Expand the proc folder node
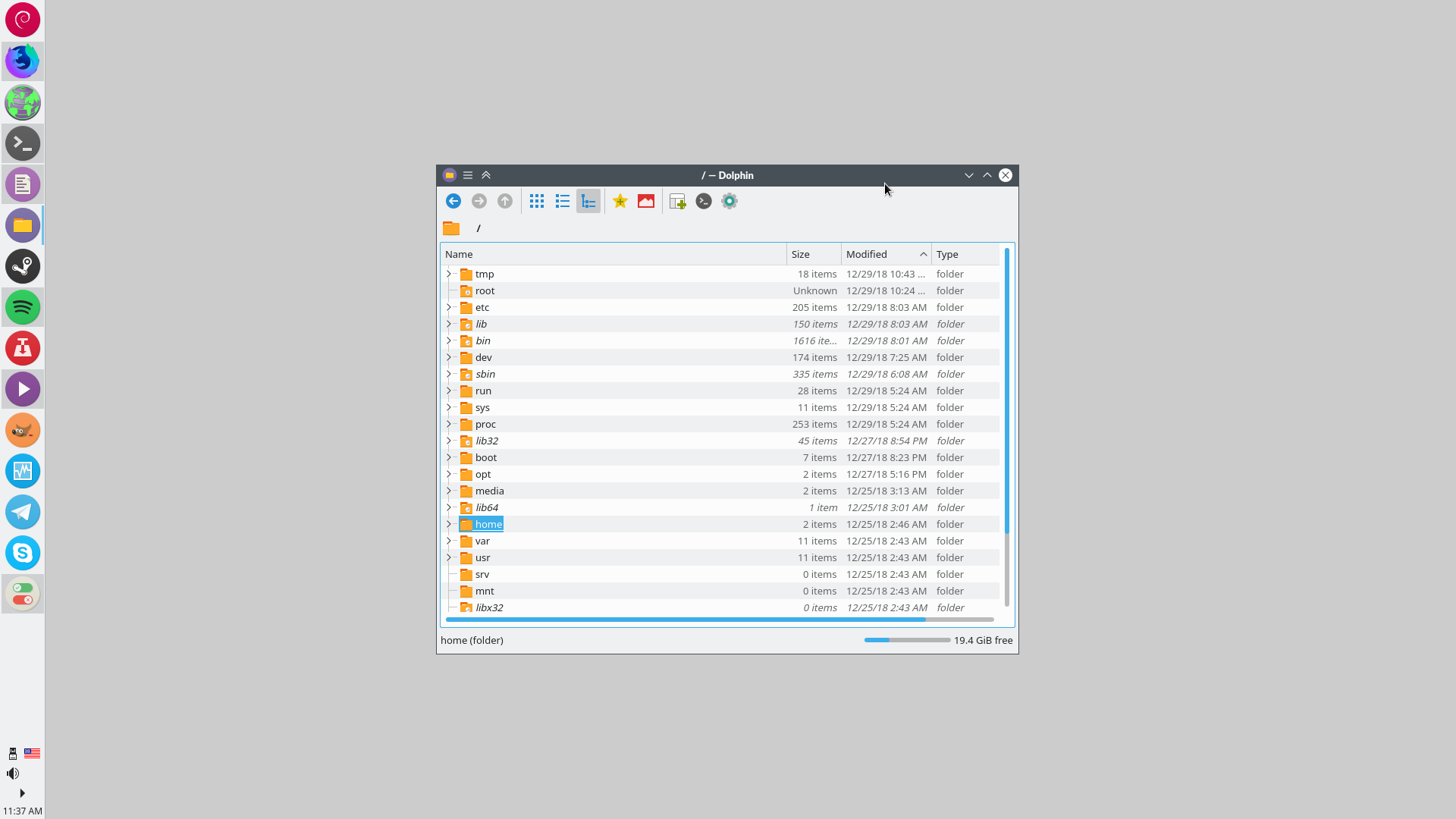This screenshot has width=1456, height=819. pyautogui.click(x=449, y=424)
